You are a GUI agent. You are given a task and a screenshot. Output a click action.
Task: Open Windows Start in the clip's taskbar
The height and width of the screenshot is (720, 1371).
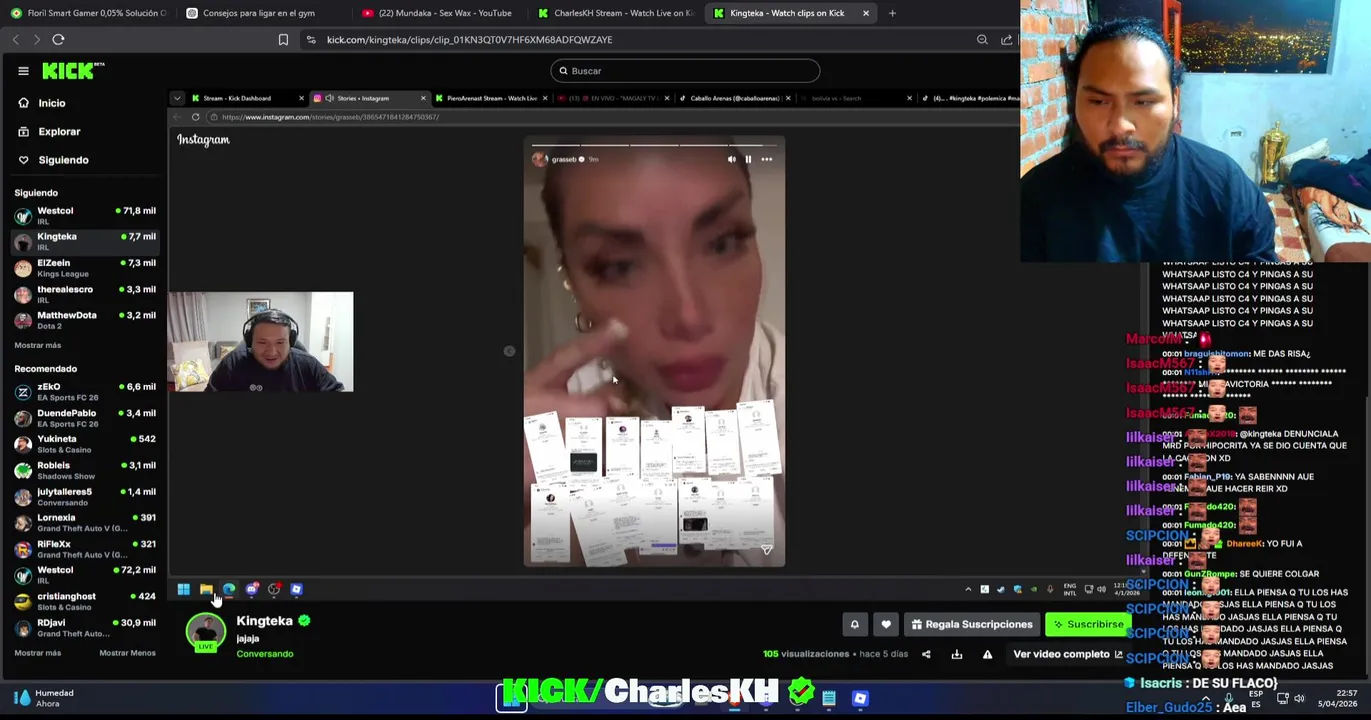pos(184,589)
